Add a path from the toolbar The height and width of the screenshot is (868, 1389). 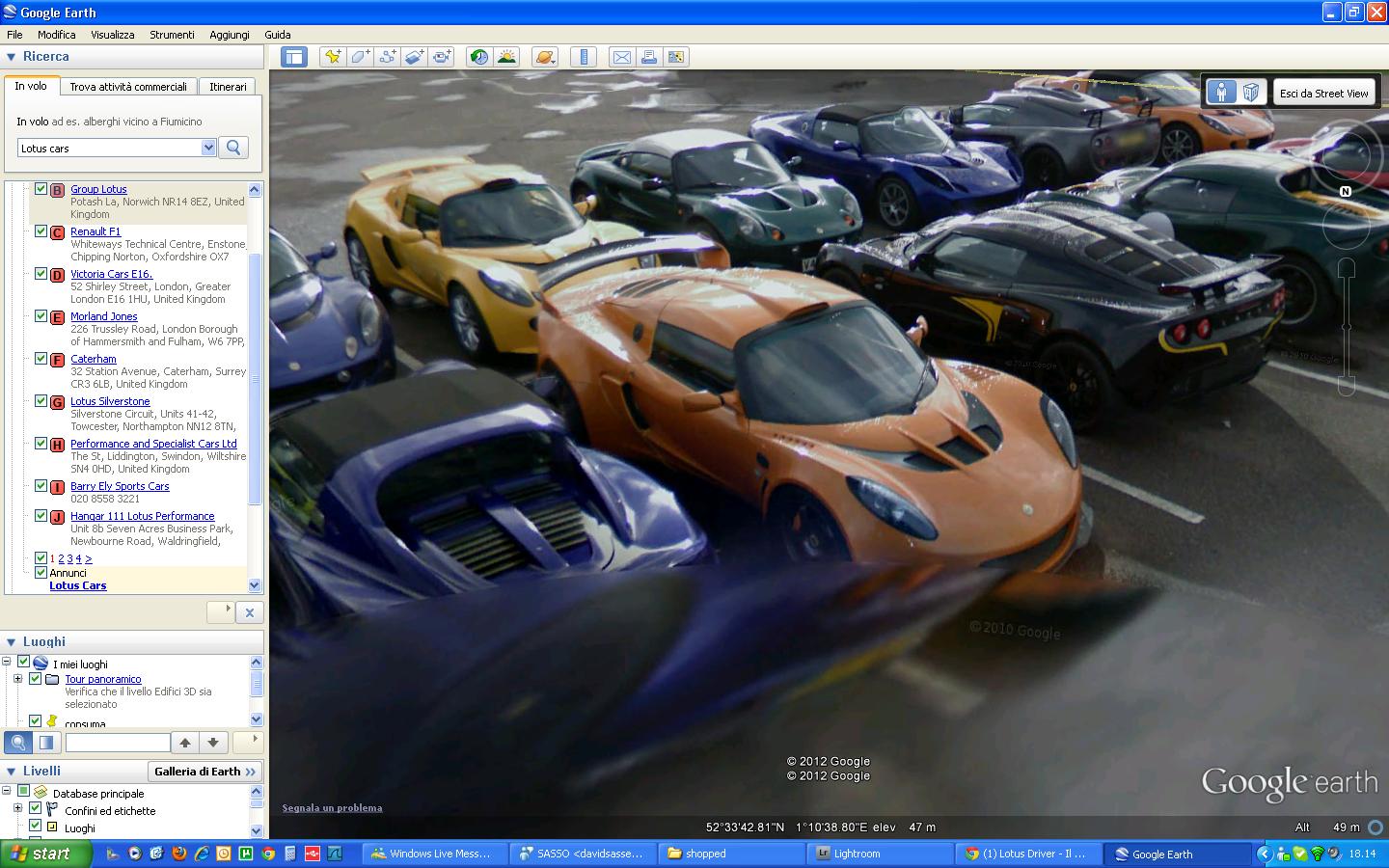pos(387,57)
